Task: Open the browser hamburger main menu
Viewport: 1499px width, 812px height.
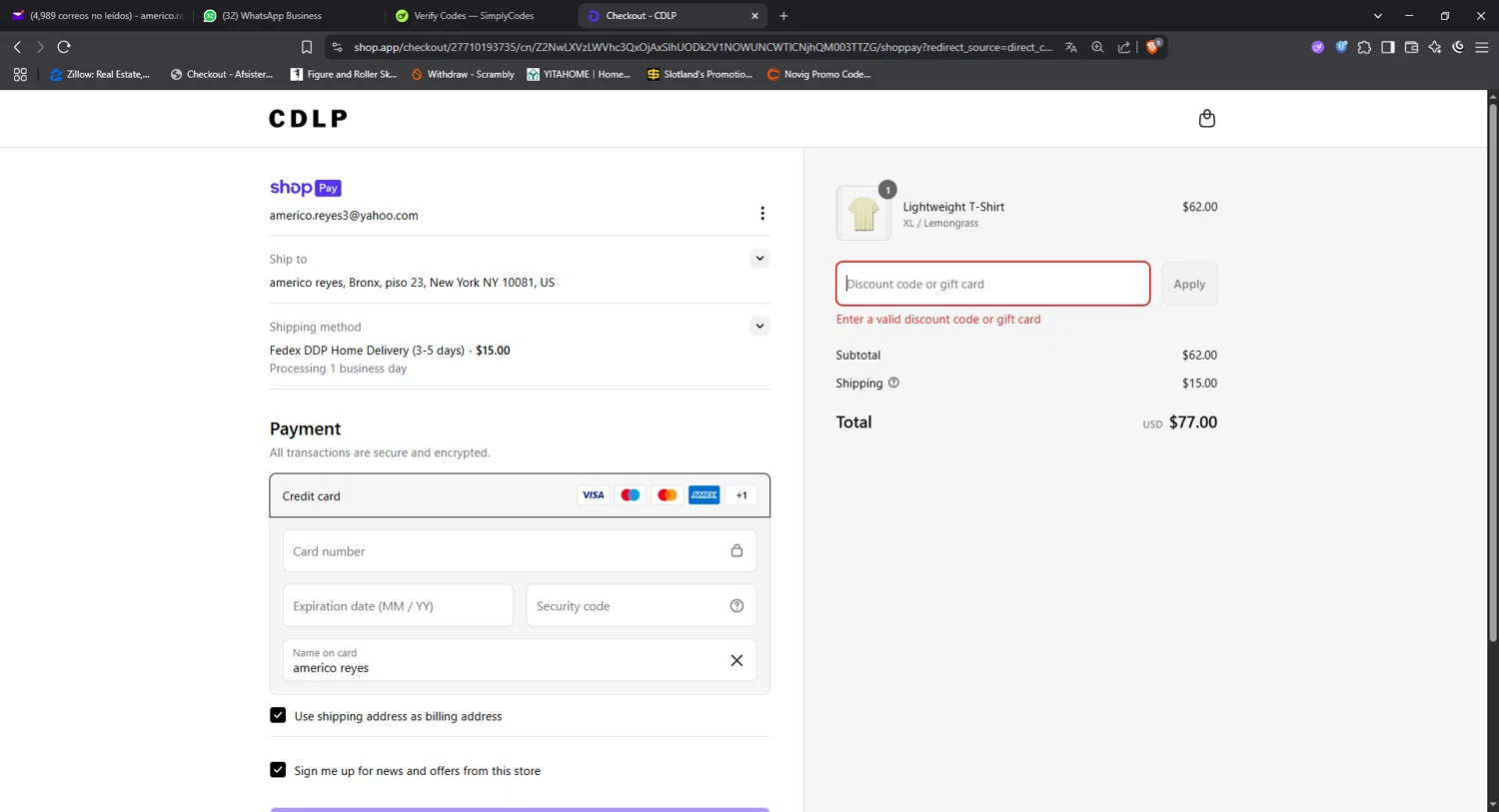Action: [x=1482, y=47]
